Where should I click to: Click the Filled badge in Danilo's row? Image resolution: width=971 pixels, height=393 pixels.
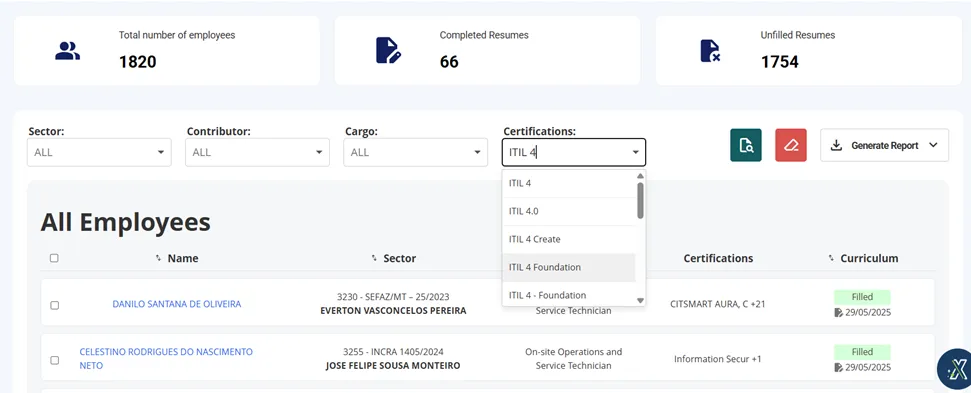coord(862,297)
